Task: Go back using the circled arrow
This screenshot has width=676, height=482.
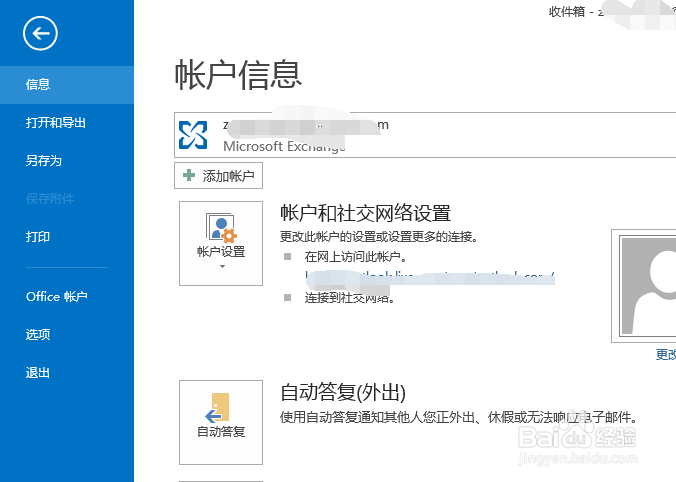Action: pyautogui.click(x=40, y=33)
